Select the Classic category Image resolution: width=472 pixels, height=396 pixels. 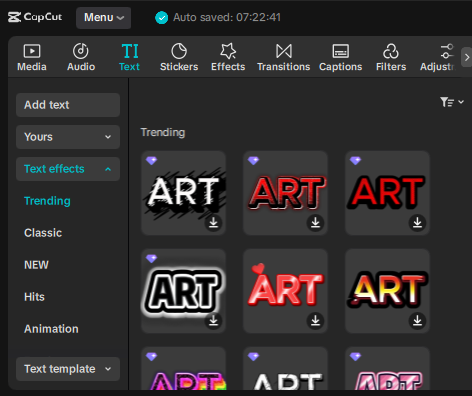tap(43, 233)
